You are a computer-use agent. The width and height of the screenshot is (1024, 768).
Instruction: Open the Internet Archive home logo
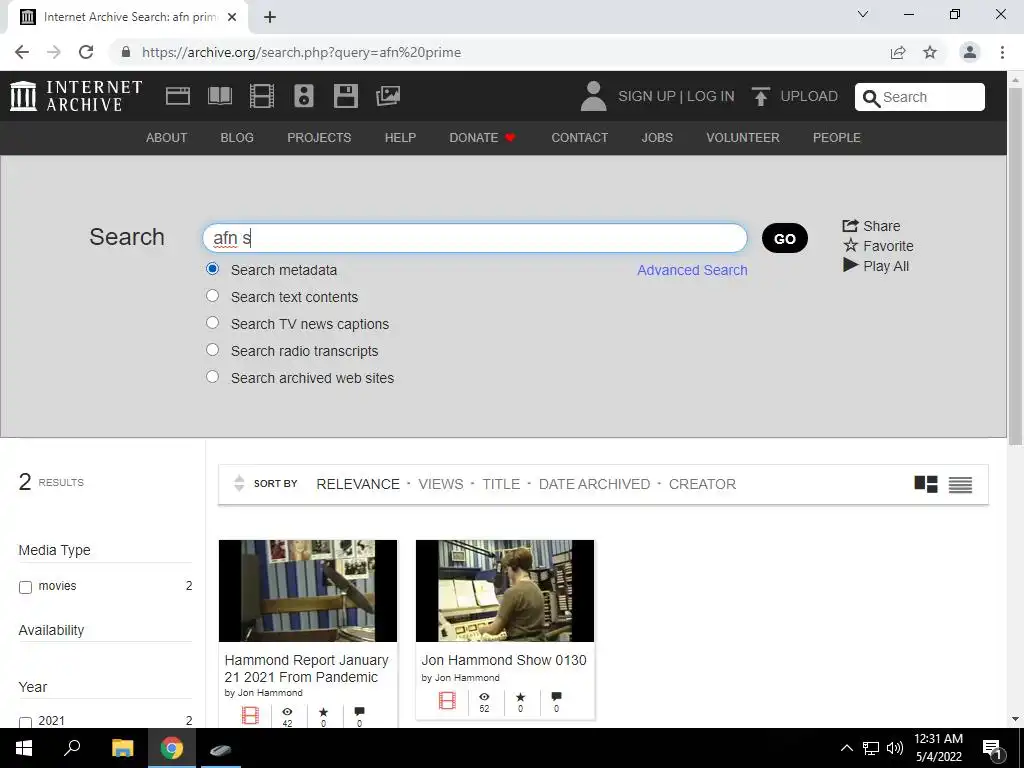[76, 96]
